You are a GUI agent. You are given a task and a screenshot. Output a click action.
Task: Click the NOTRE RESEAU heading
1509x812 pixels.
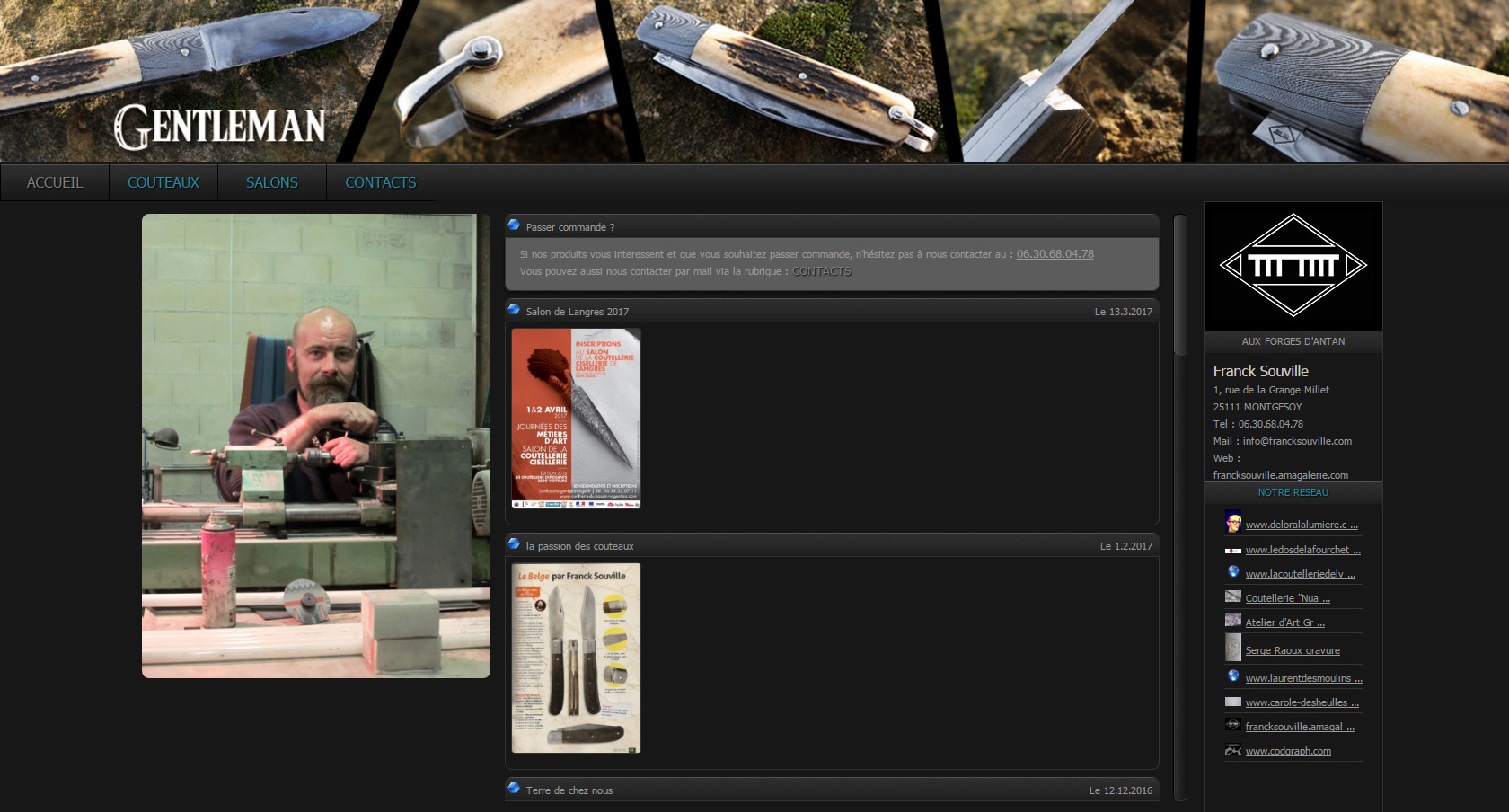1293,492
